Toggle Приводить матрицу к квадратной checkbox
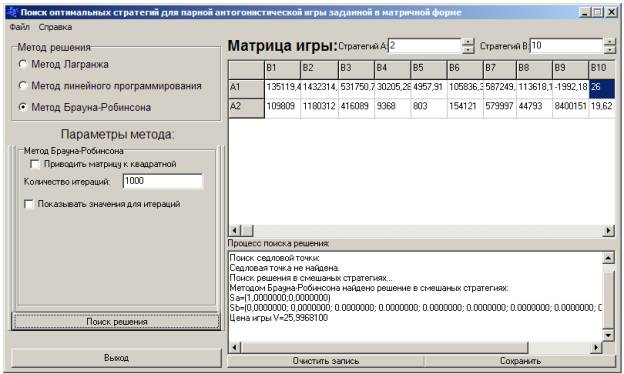This screenshot has height=374, width=624. coord(35,164)
